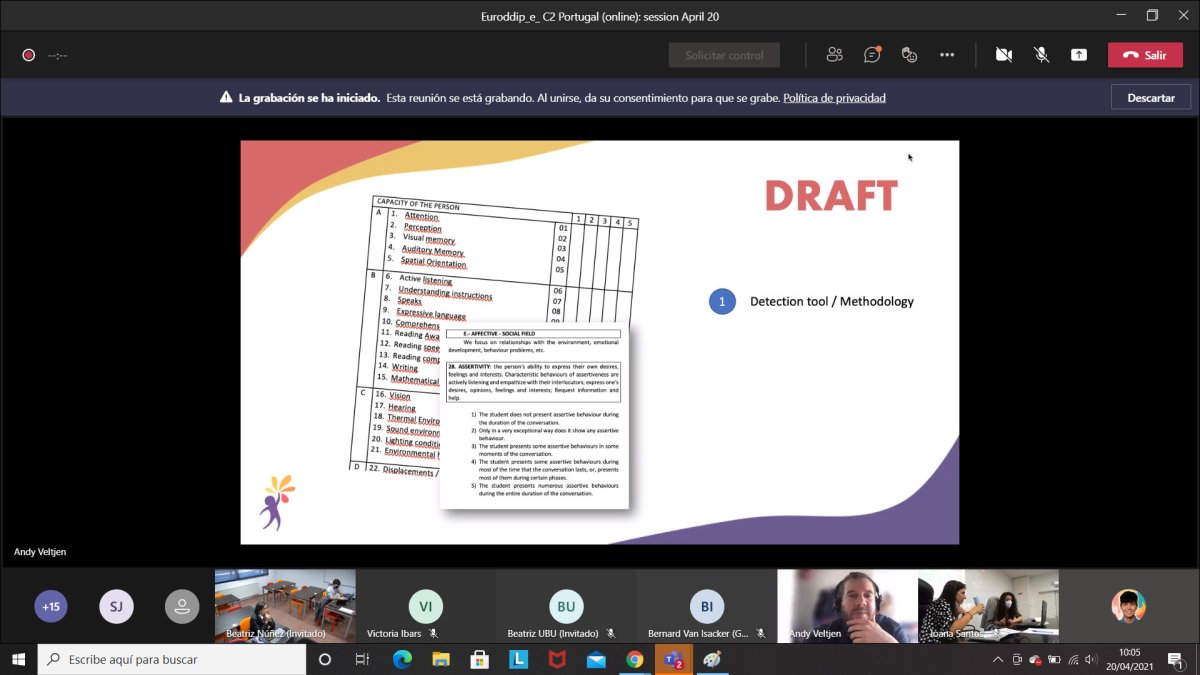The width and height of the screenshot is (1200, 675).
Task: Expand the +15 additional participants overflow
Action: pos(51,606)
